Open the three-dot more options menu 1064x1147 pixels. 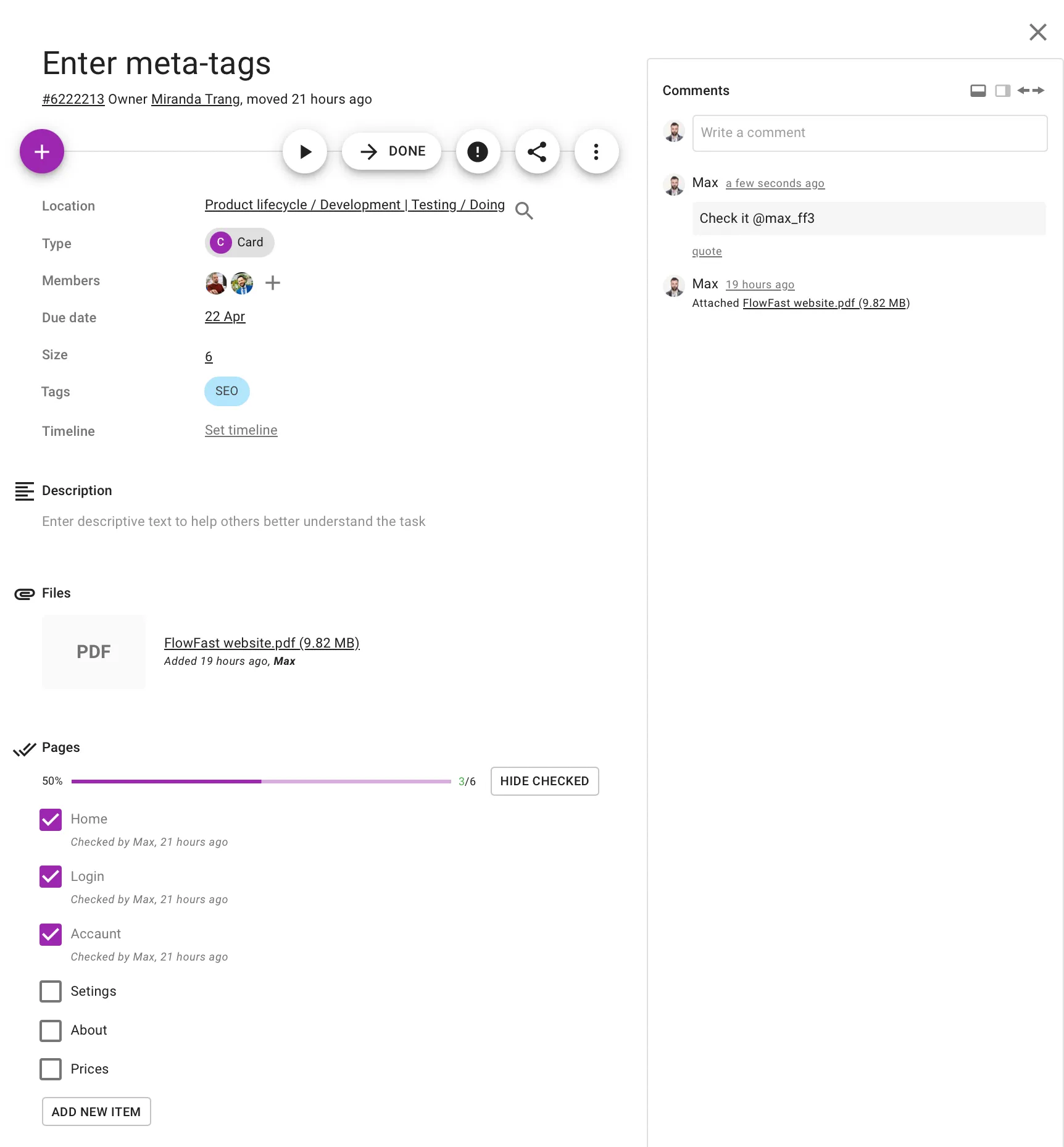(x=596, y=151)
